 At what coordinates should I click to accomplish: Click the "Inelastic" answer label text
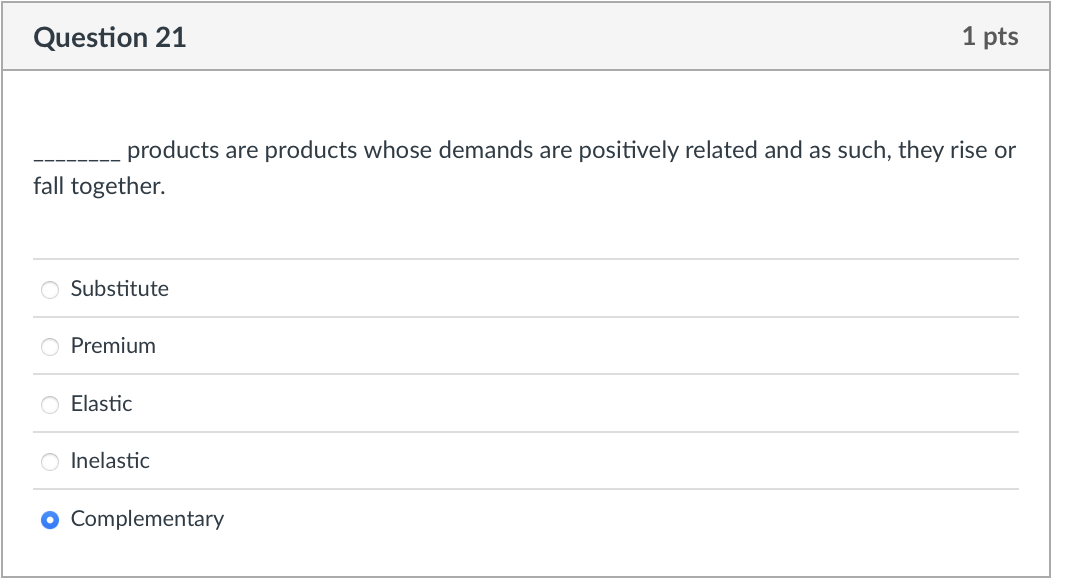coord(110,461)
